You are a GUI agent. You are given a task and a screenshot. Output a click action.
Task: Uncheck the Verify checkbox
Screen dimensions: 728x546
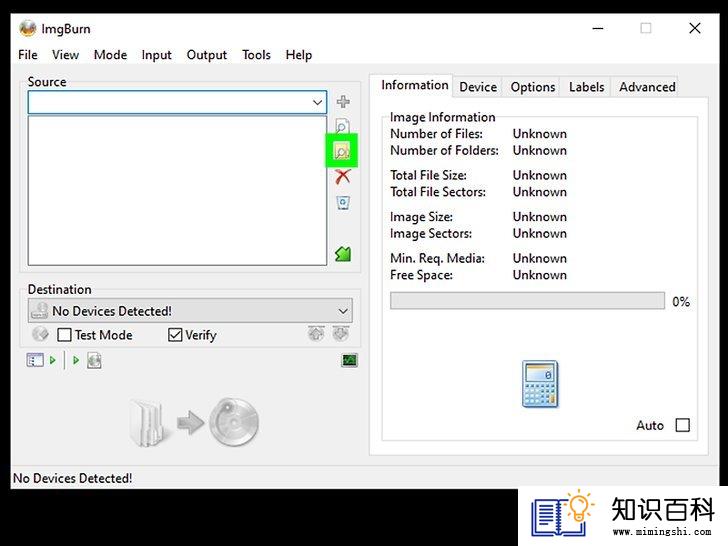[x=175, y=335]
